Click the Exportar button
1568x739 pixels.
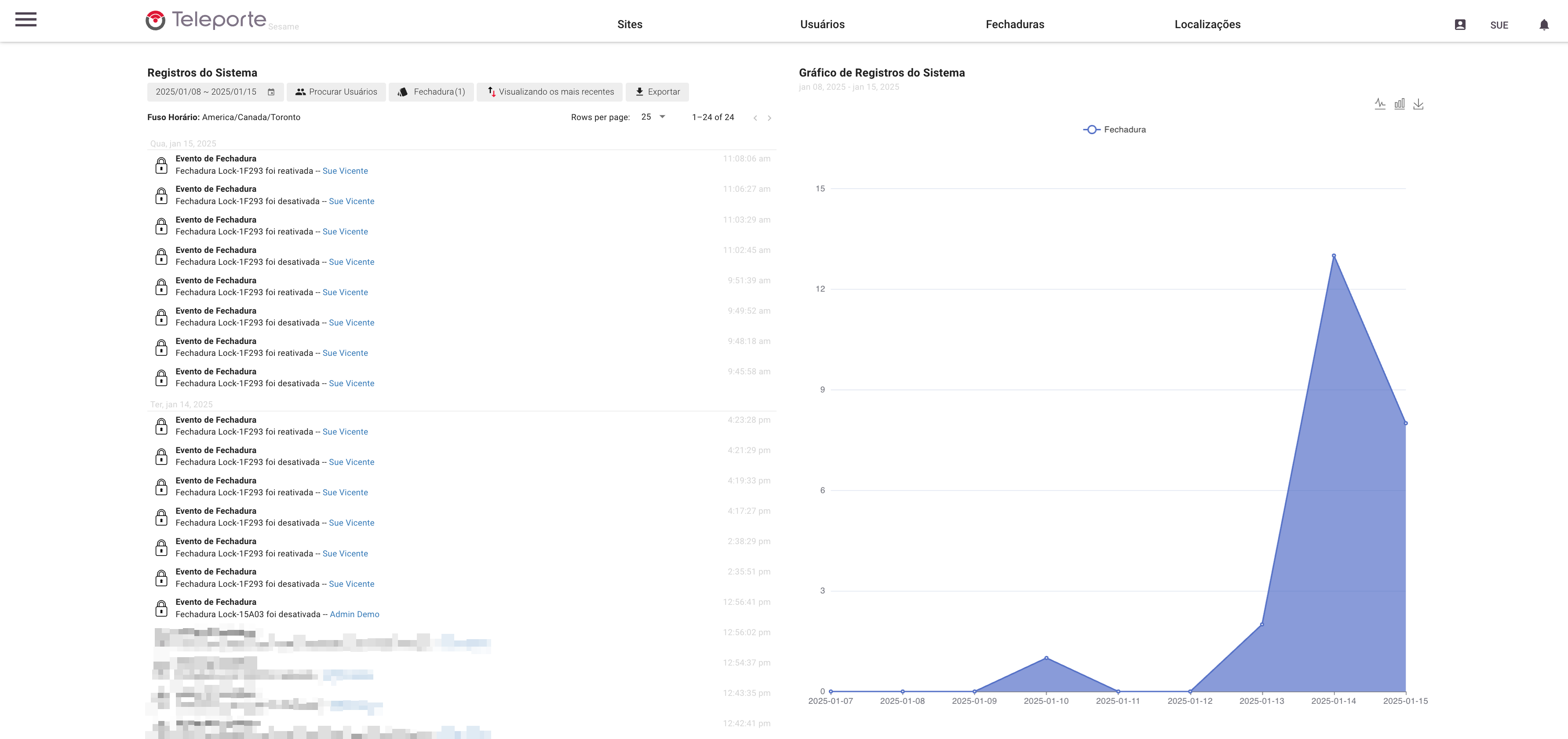tap(657, 92)
